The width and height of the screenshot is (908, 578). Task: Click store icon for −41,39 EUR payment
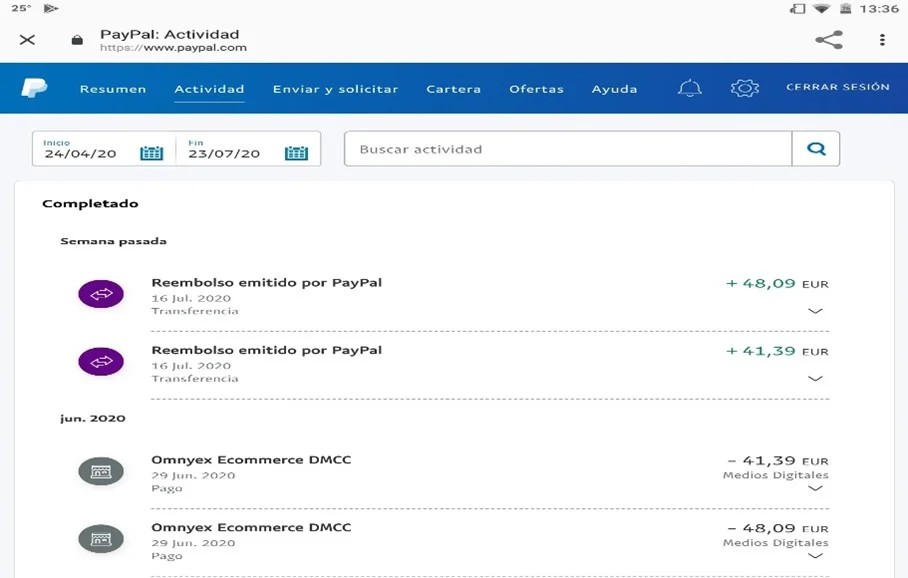tap(101, 471)
